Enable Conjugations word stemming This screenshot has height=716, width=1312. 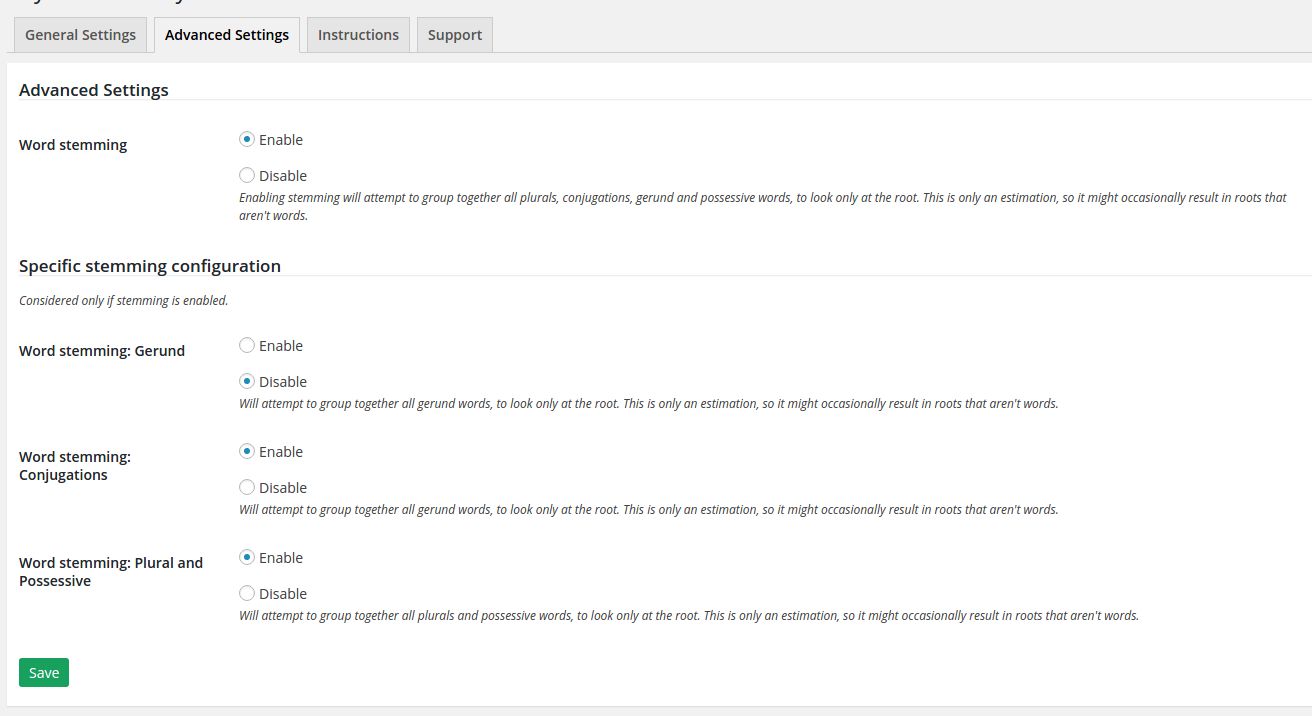click(247, 452)
